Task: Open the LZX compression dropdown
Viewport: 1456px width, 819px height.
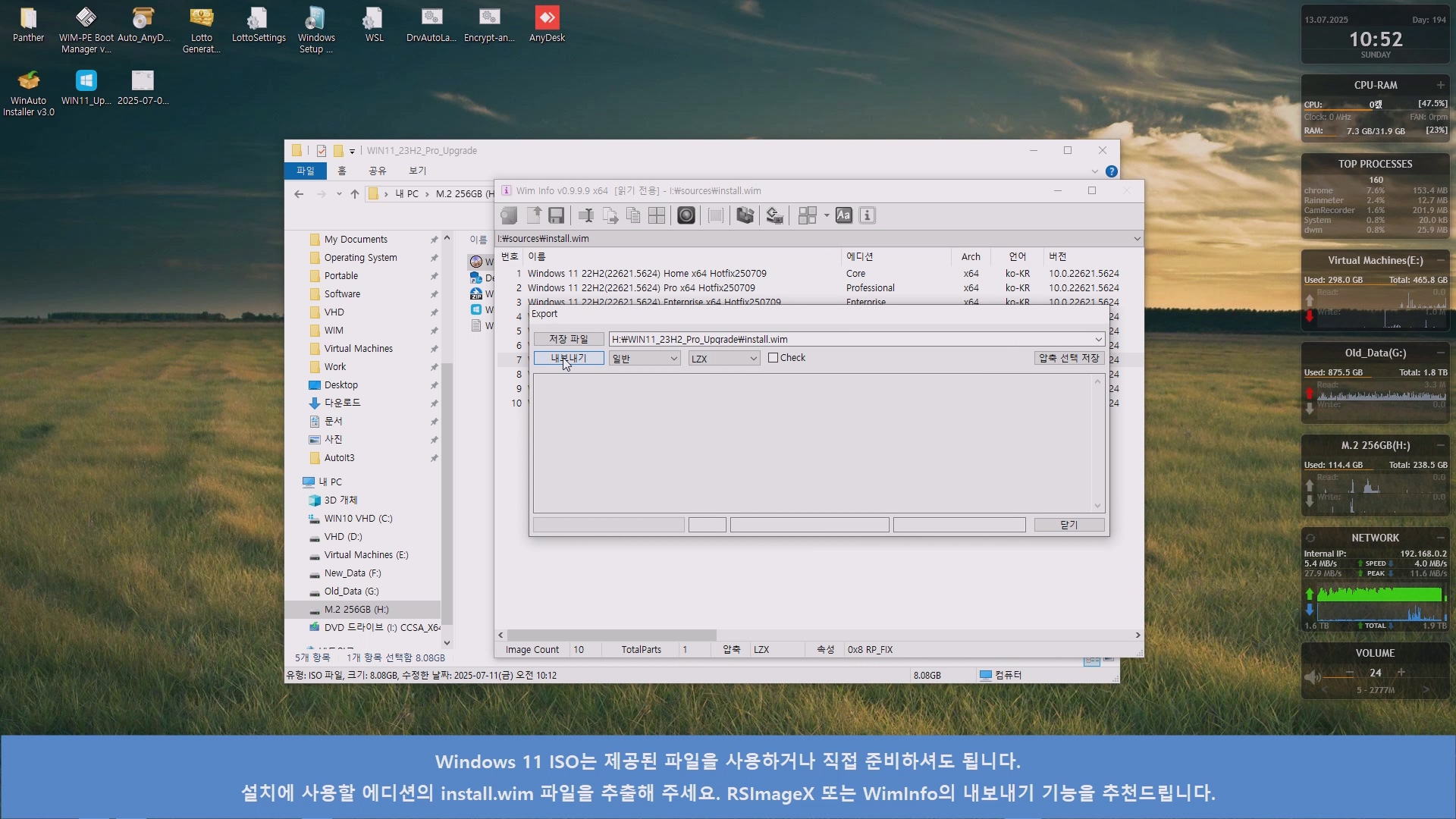Action: 752,359
